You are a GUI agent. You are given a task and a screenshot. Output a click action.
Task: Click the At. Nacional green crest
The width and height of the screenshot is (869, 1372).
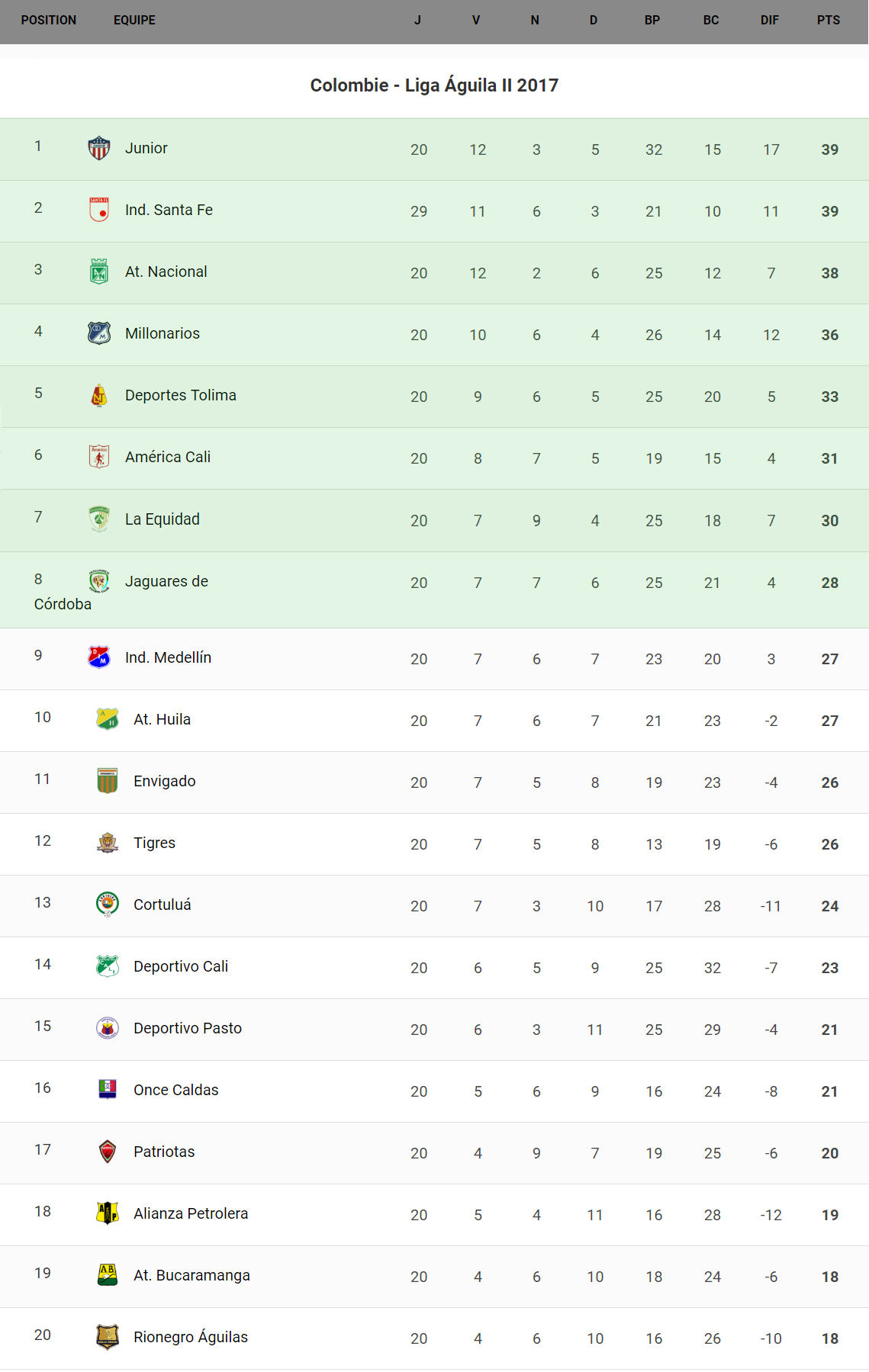(x=99, y=272)
